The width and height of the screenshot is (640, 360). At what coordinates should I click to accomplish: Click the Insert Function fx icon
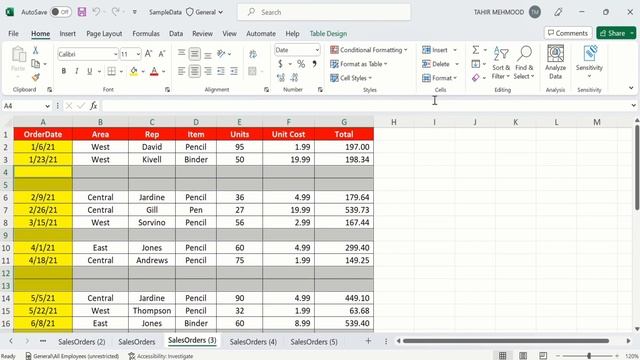[93, 106]
